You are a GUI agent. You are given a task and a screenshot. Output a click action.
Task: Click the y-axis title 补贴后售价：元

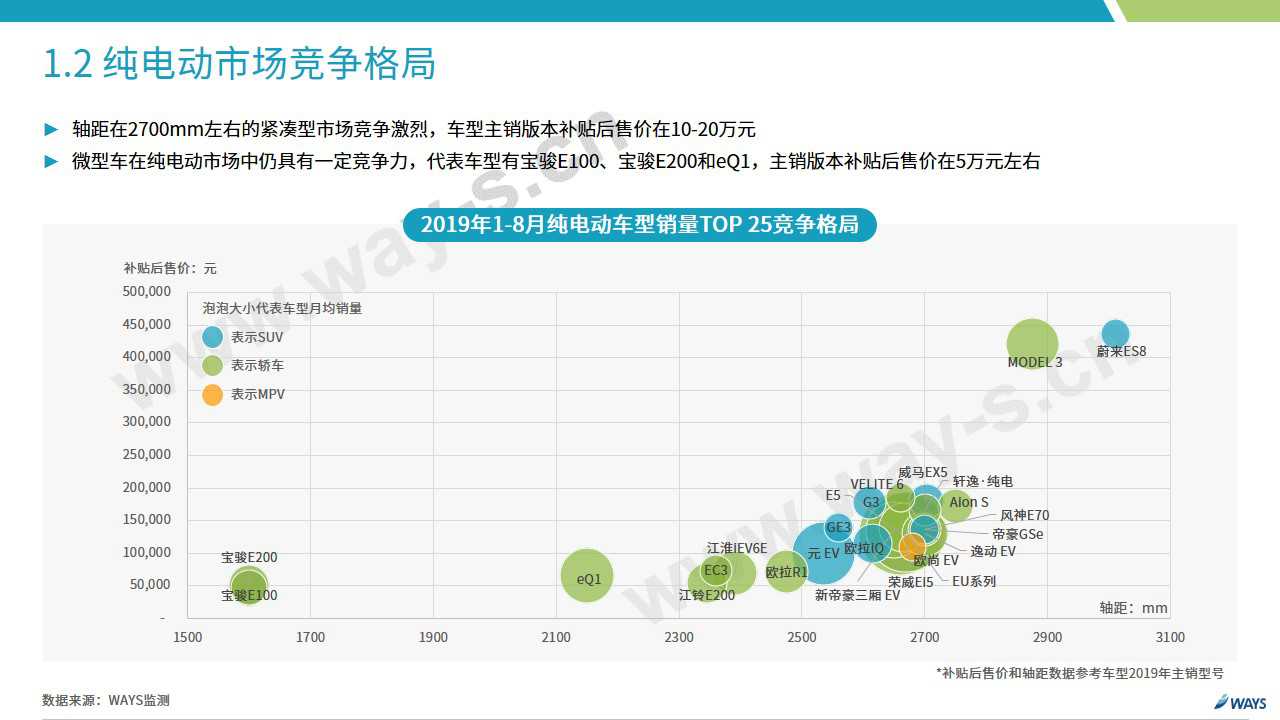click(170, 268)
